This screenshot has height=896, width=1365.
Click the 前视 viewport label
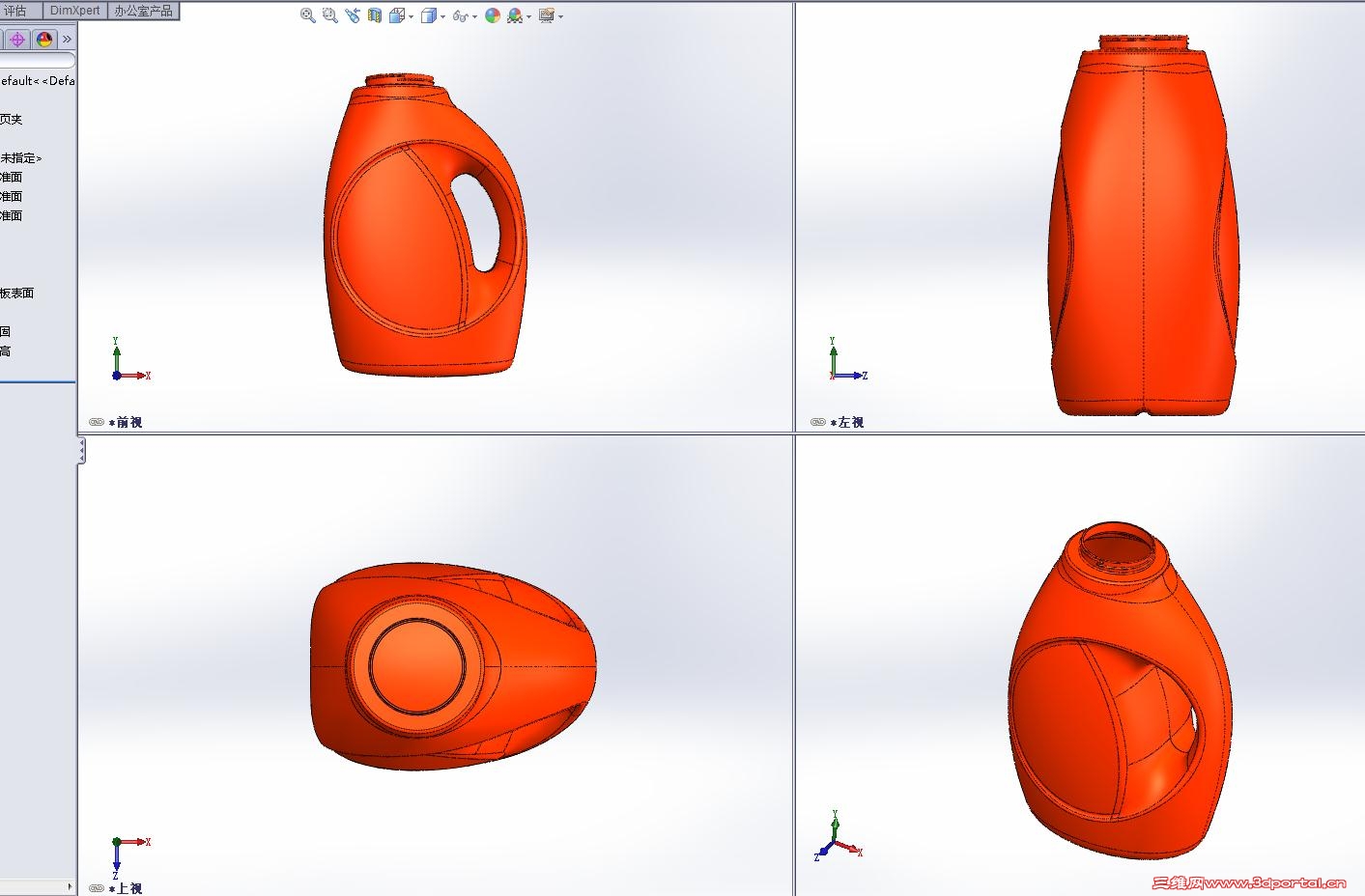[126, 422]
